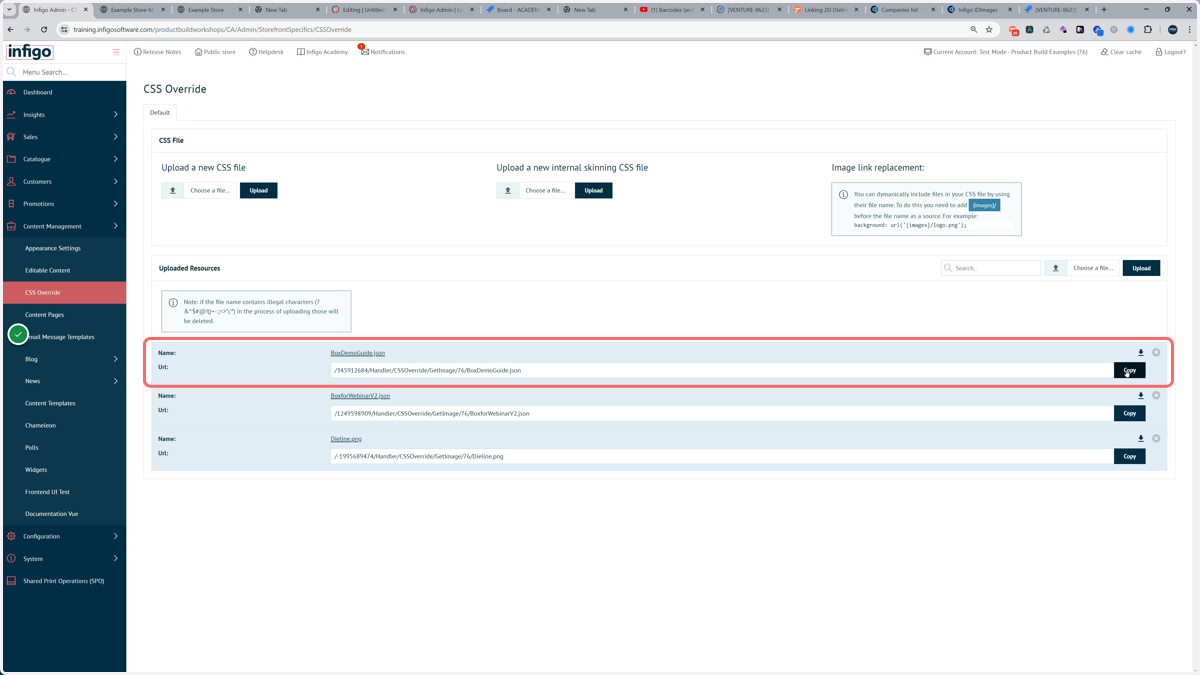Open Frontend UI Test
The image size is (1200, 675).
pyautogui.click(x=47, y=492)
